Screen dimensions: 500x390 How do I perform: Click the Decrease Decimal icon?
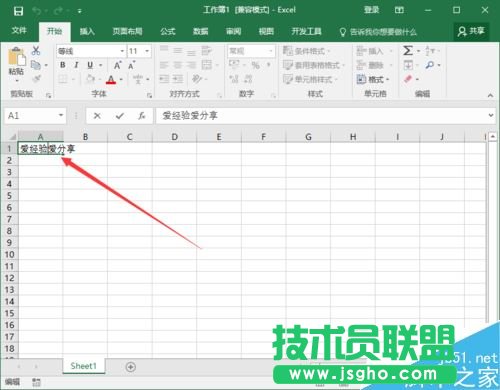point(248,79)
